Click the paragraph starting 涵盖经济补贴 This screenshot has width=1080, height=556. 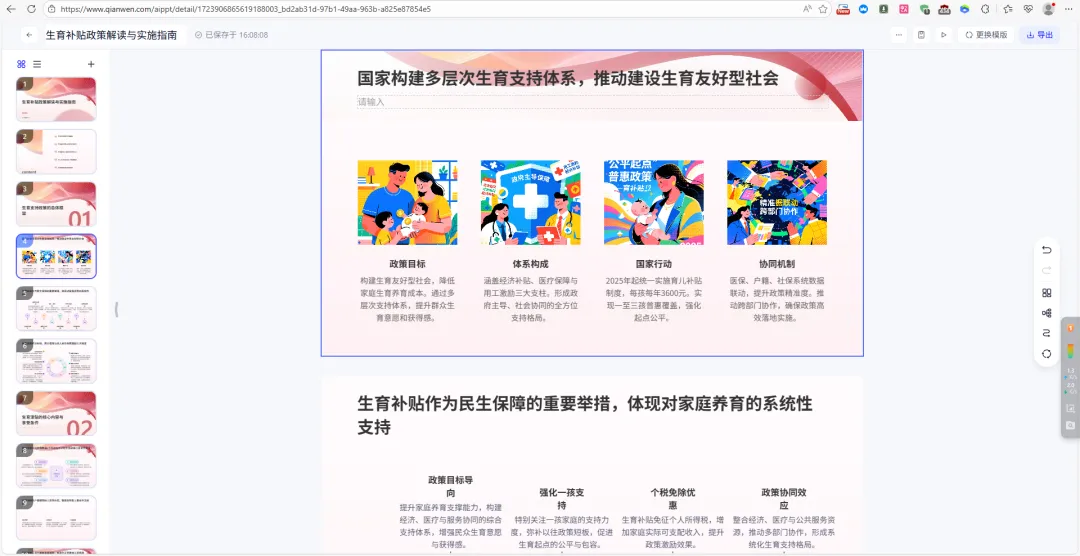point(530,300)
